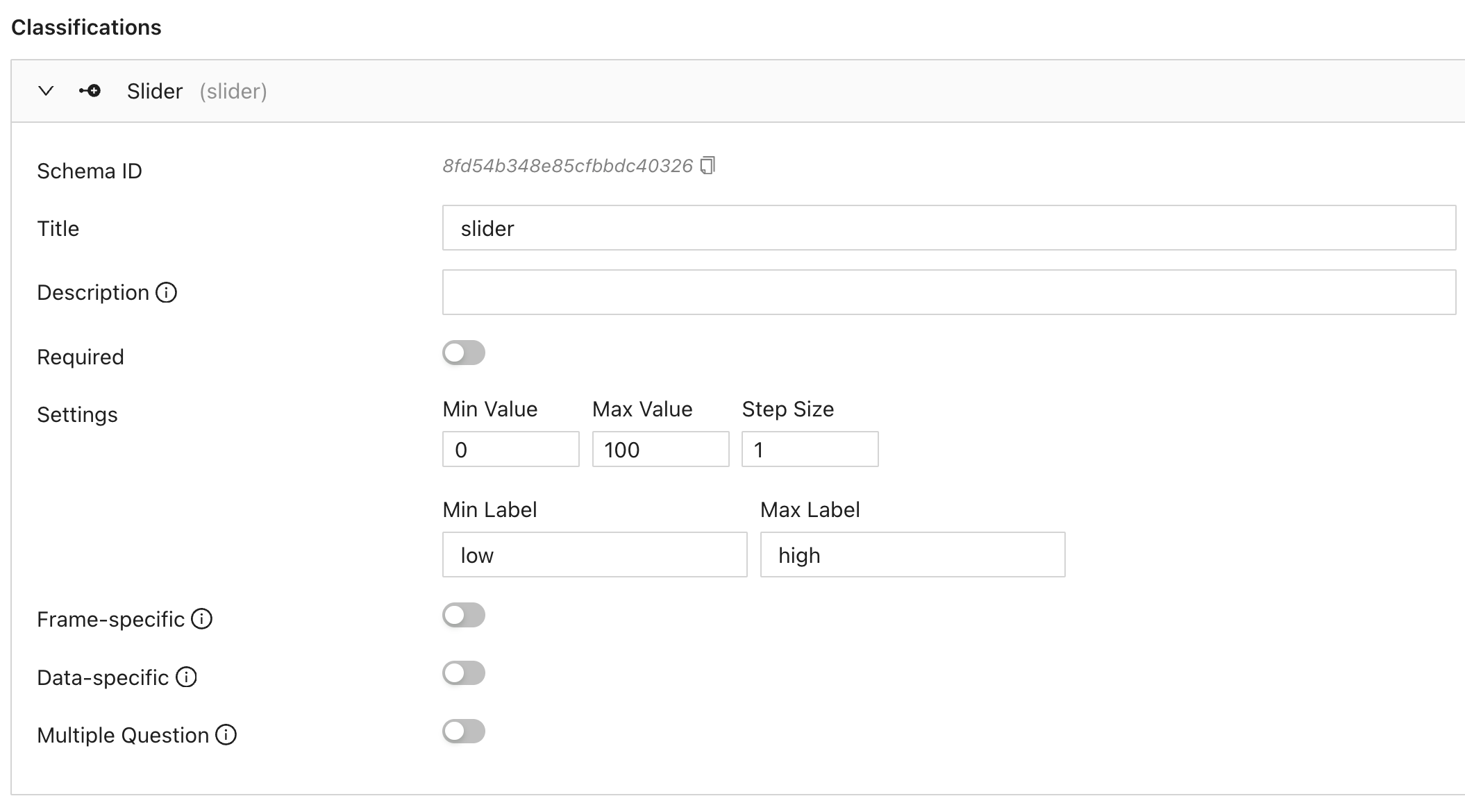
Task: Click the Min Label caption
Action: (x=490, y=509)
